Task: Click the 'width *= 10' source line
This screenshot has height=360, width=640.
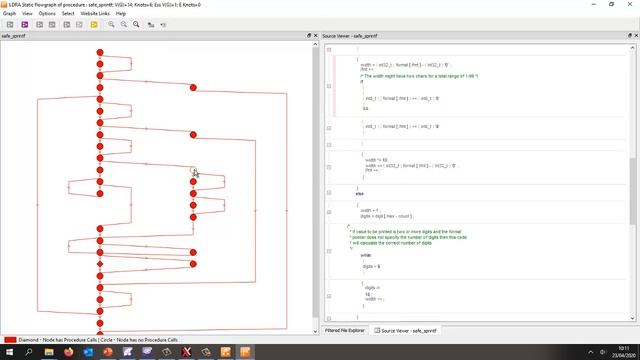Action: (376, 160)
